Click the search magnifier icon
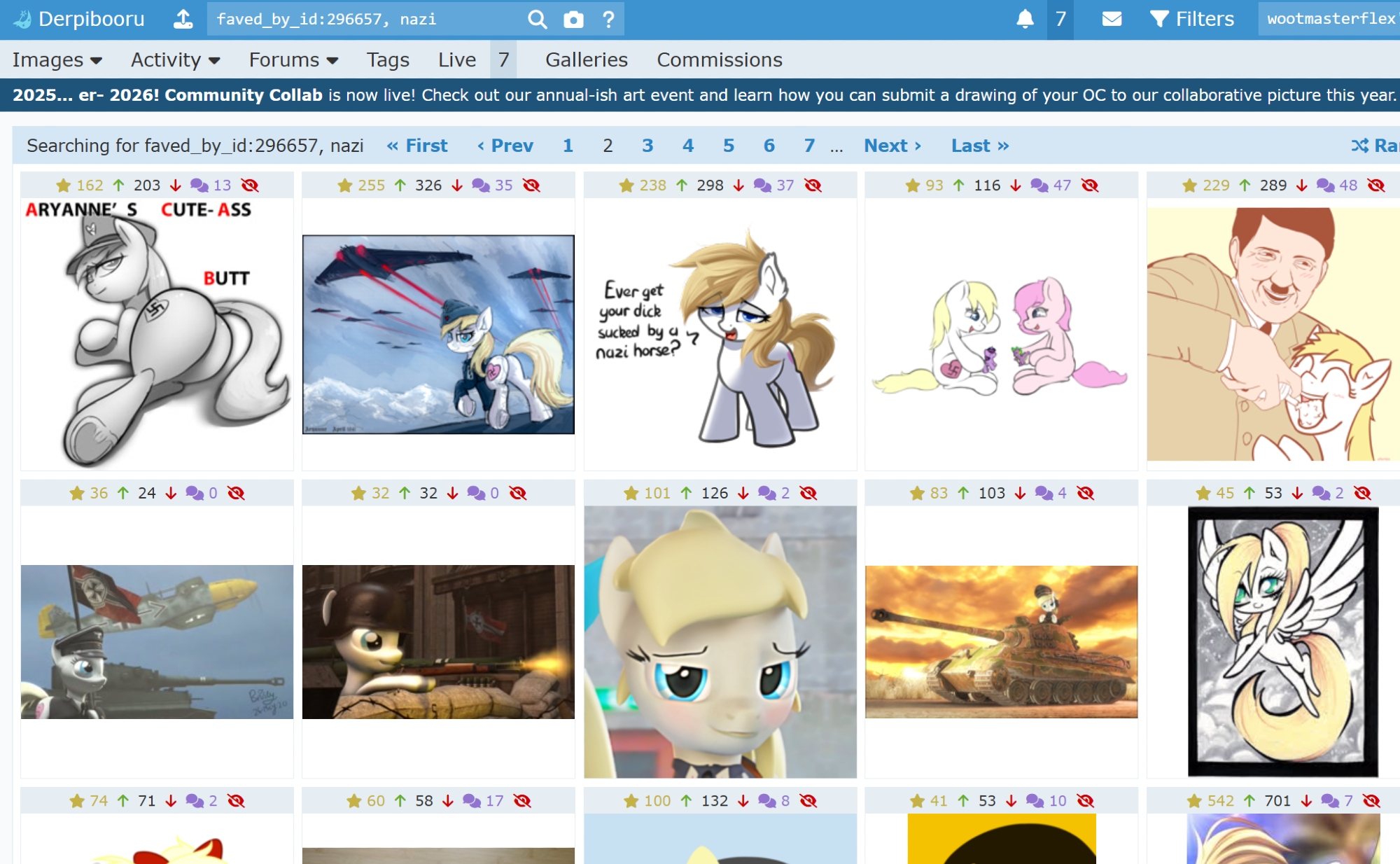1400x864 pixels. coord(537,19)
